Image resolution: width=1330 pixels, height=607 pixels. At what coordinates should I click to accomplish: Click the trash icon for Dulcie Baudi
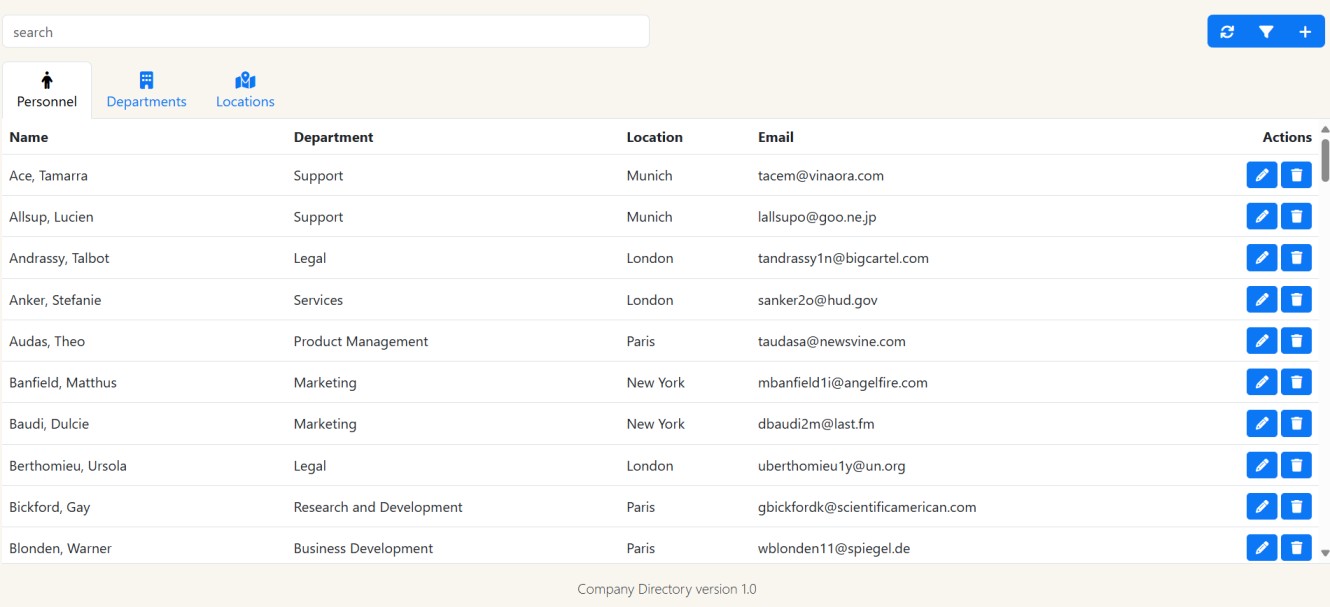click(x=1296, y=423)
